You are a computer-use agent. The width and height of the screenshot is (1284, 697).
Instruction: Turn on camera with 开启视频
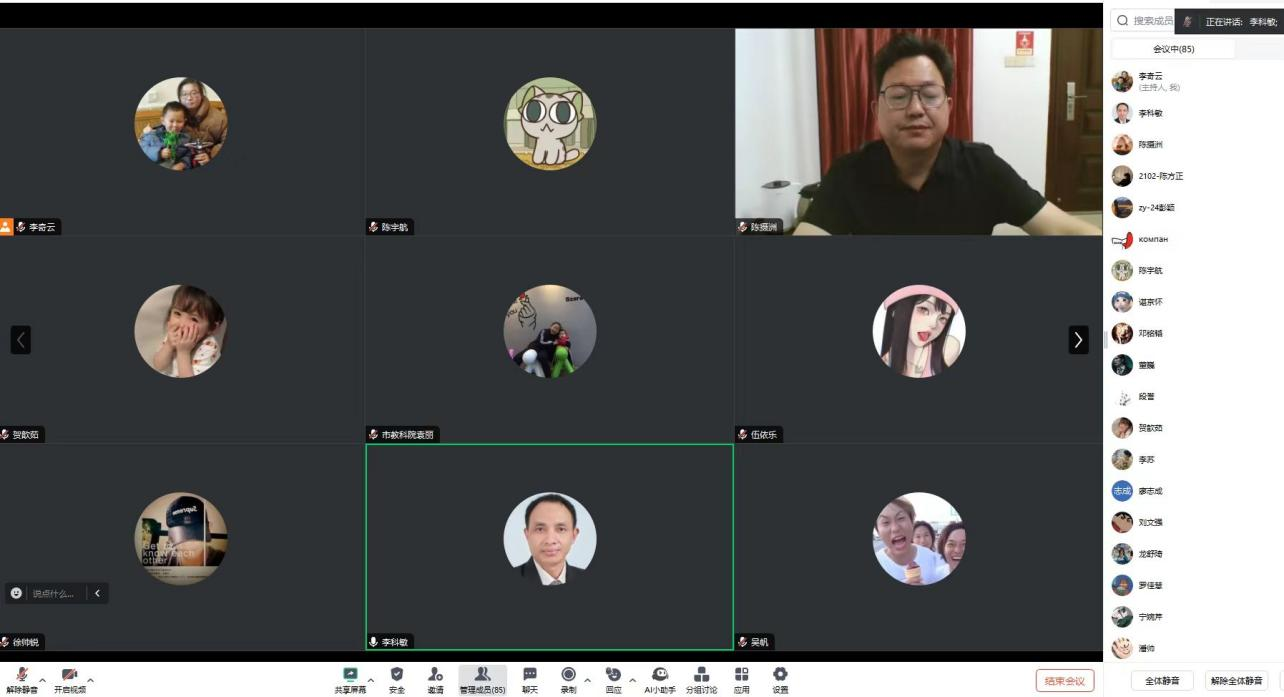click(69, 679)
